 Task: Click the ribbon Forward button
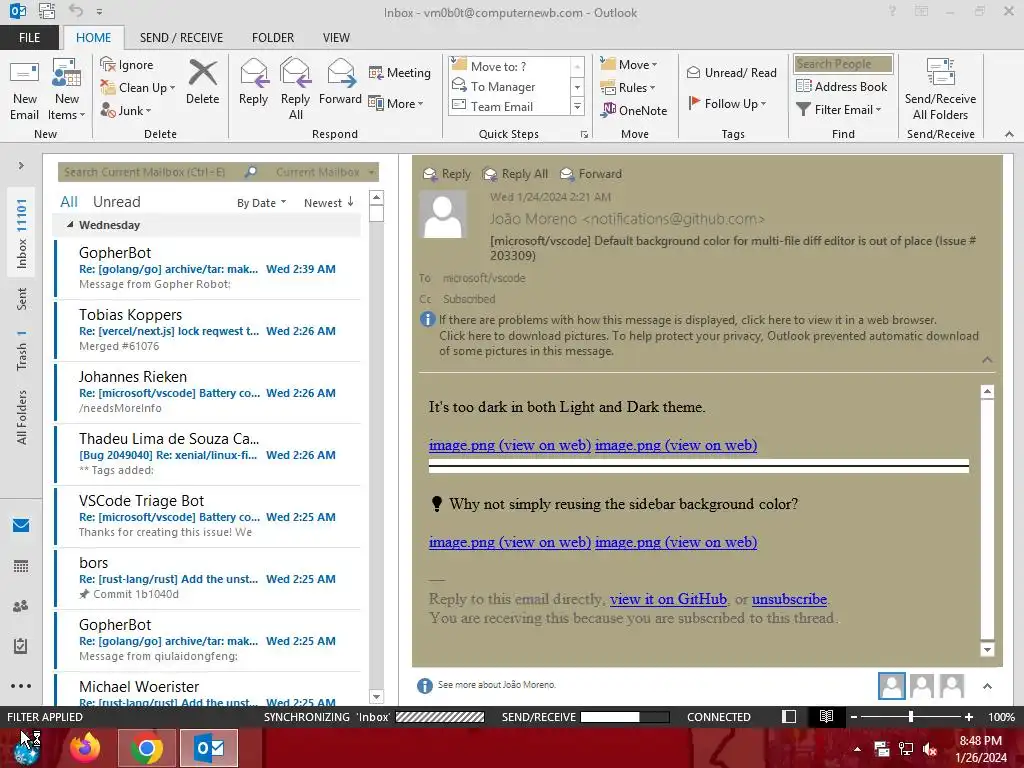[340, 82]
